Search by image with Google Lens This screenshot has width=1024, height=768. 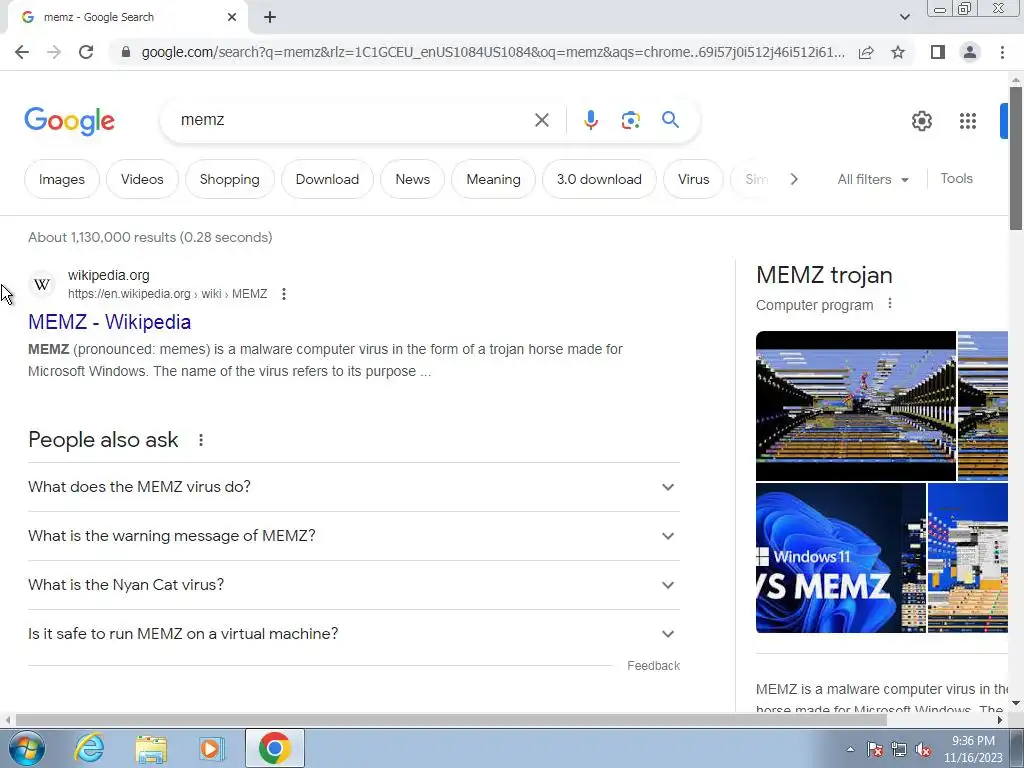[630, 120]
